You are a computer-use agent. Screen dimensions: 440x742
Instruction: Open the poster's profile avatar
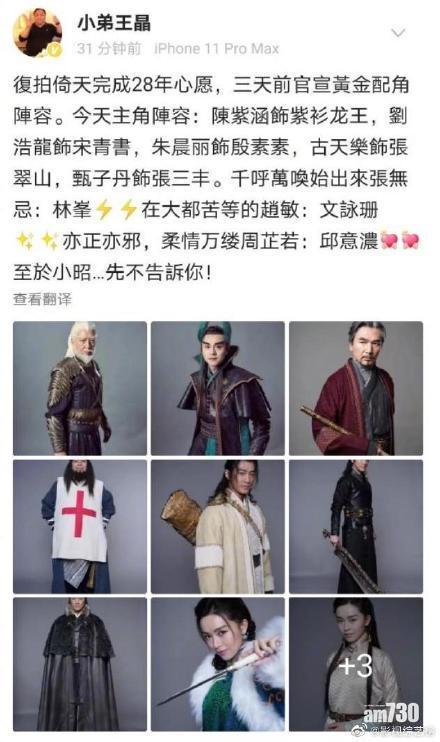pos(38,32)
